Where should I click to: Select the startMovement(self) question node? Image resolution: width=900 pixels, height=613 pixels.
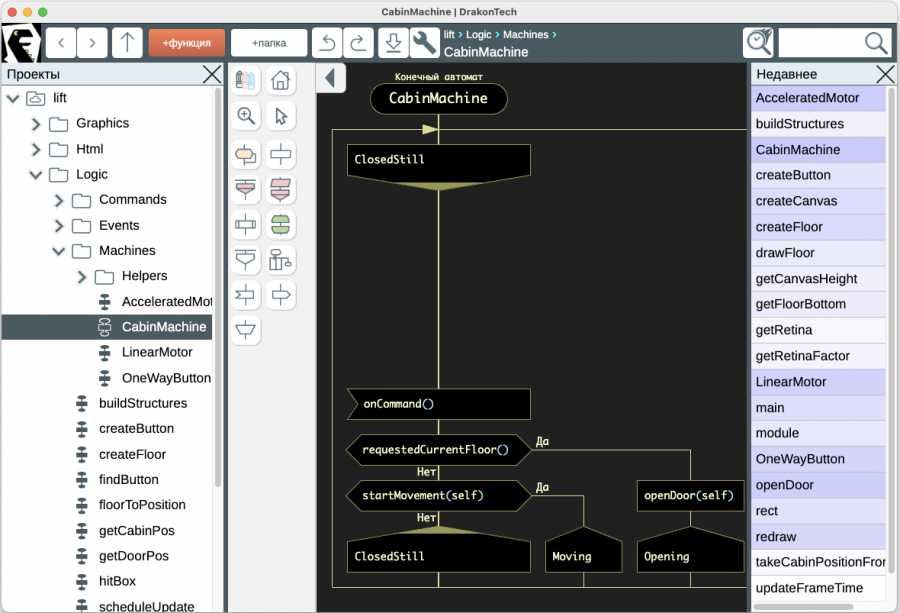(439, 496)
